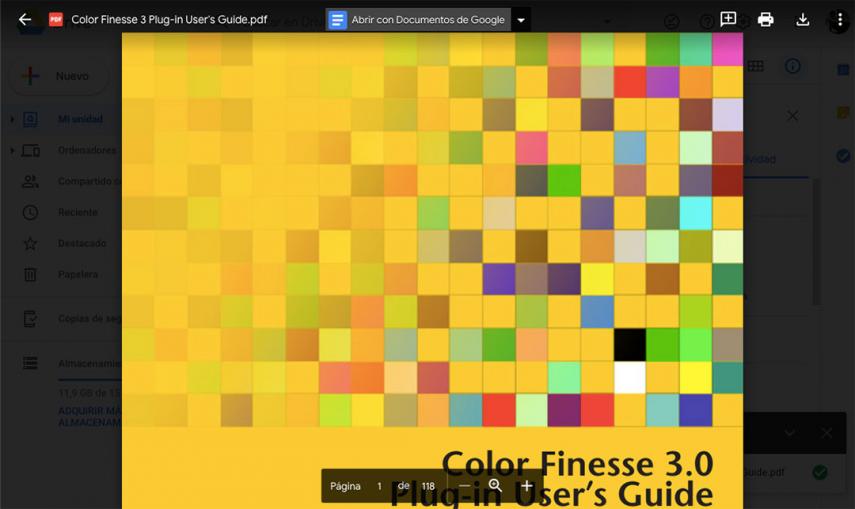Open with Google Docs button
This screenshot has width=855, height=509.
click(418, 20)
